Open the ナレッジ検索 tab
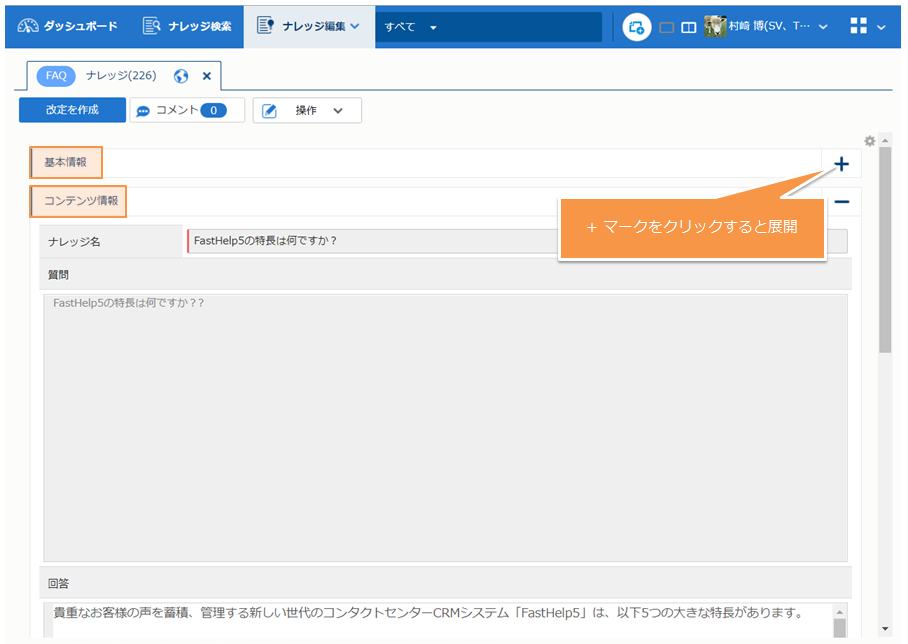Image resolution: width=908 pixels, height=644 pixels. click(x=187, y=26)
